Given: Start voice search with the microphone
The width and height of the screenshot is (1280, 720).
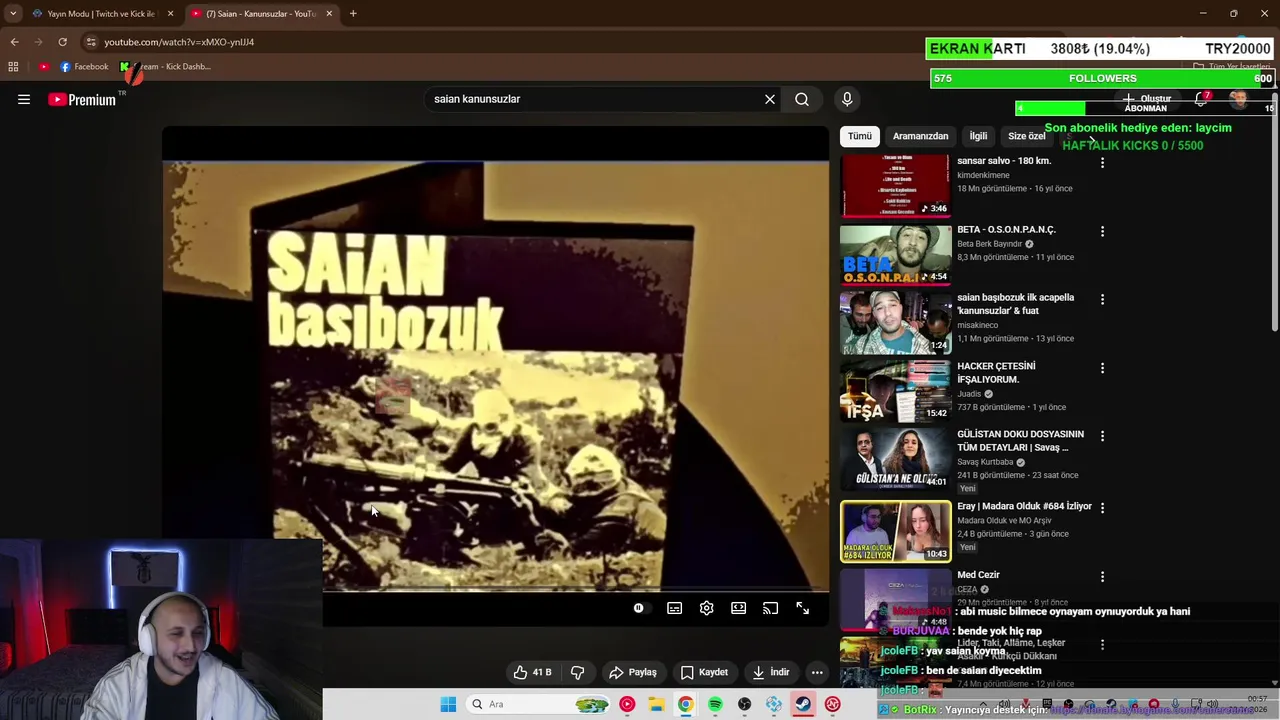Looking at the screenshot, I should [x=847, y=99].
